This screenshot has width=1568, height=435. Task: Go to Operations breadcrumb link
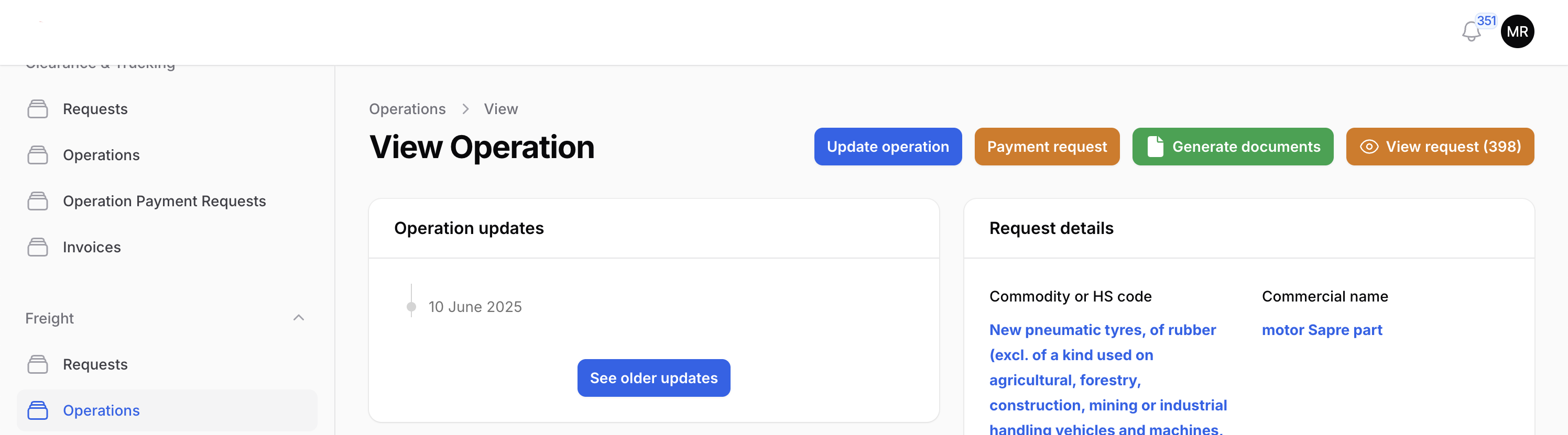pyautogui.click(x=407, y=109)
